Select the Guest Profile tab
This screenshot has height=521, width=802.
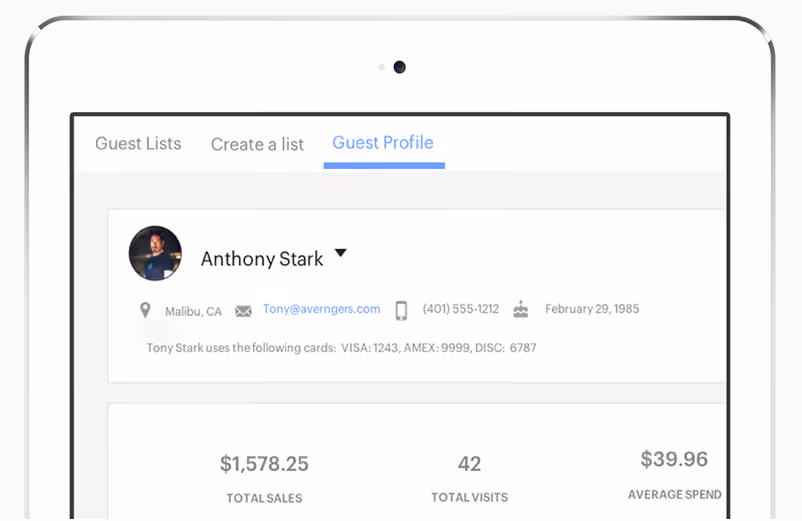click(x=383, y=143)
